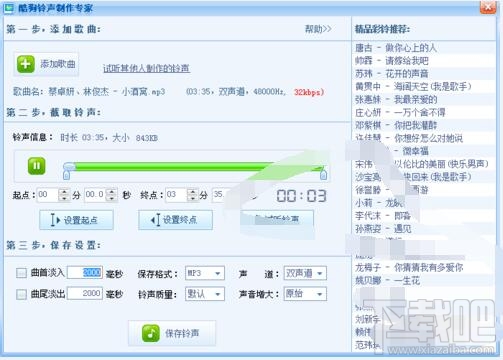
Task: Click the 起点 seconds stepper arrows
Action: click(x=112, y=195)
